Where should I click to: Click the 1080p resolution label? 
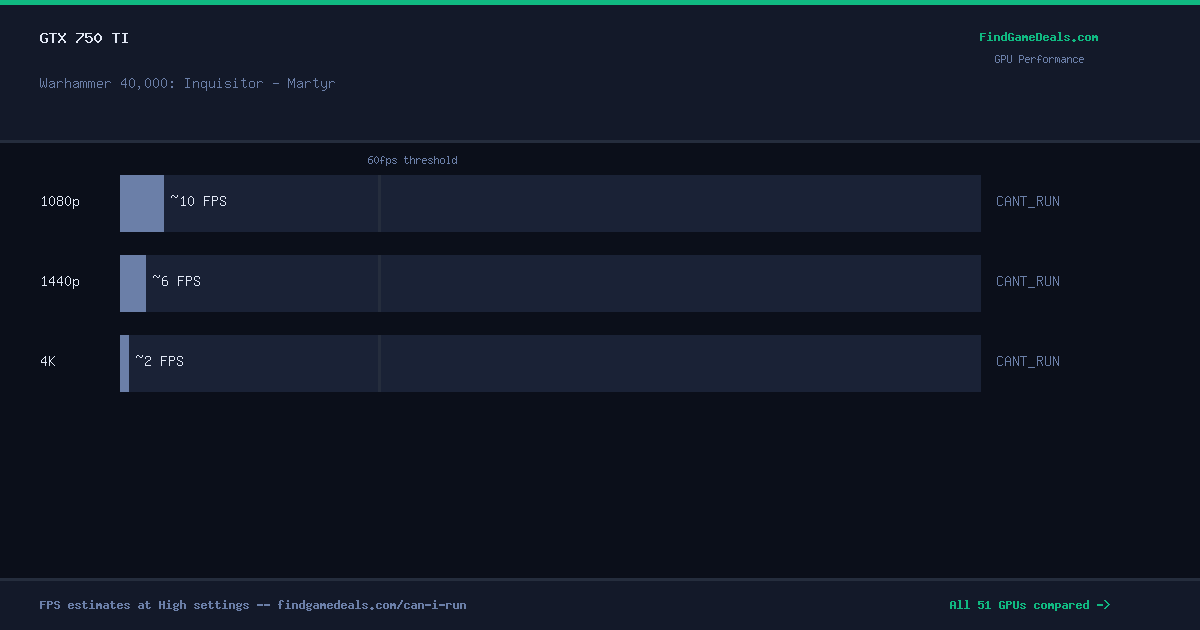[x=60, y=201]
